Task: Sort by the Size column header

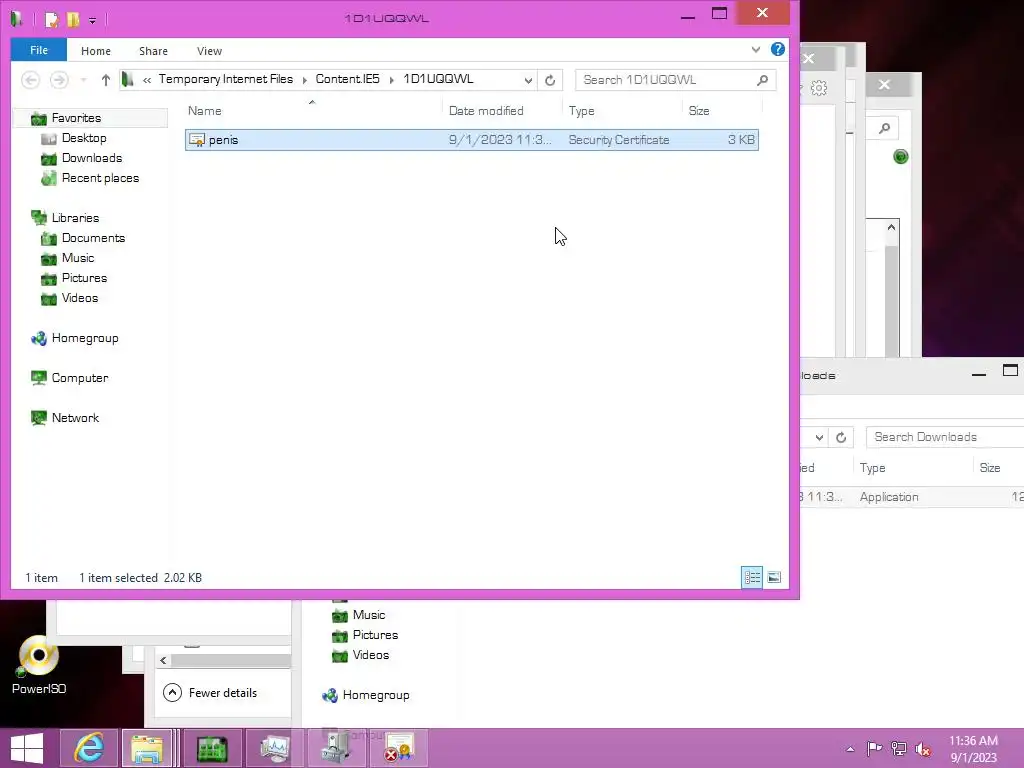Action: pyautogui.click(x=699, y=111)
